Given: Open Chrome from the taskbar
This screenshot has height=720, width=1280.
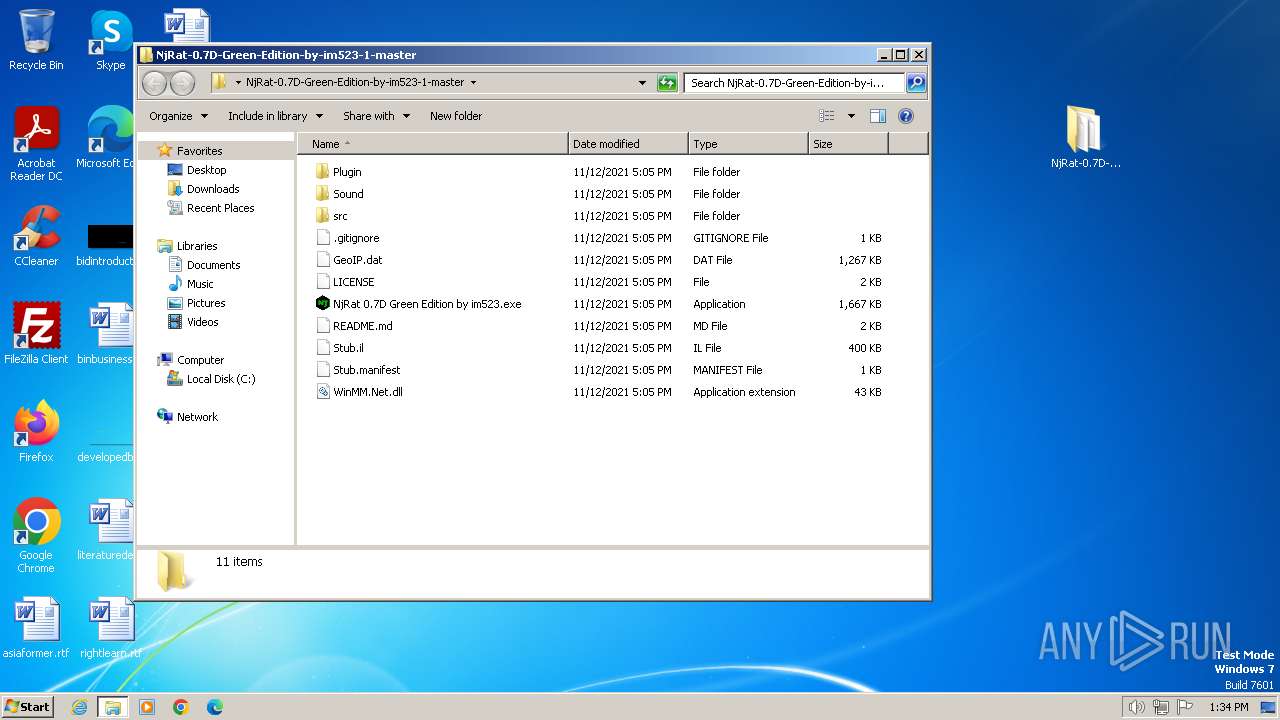Looking at the screenshot, I should [181, 707].
